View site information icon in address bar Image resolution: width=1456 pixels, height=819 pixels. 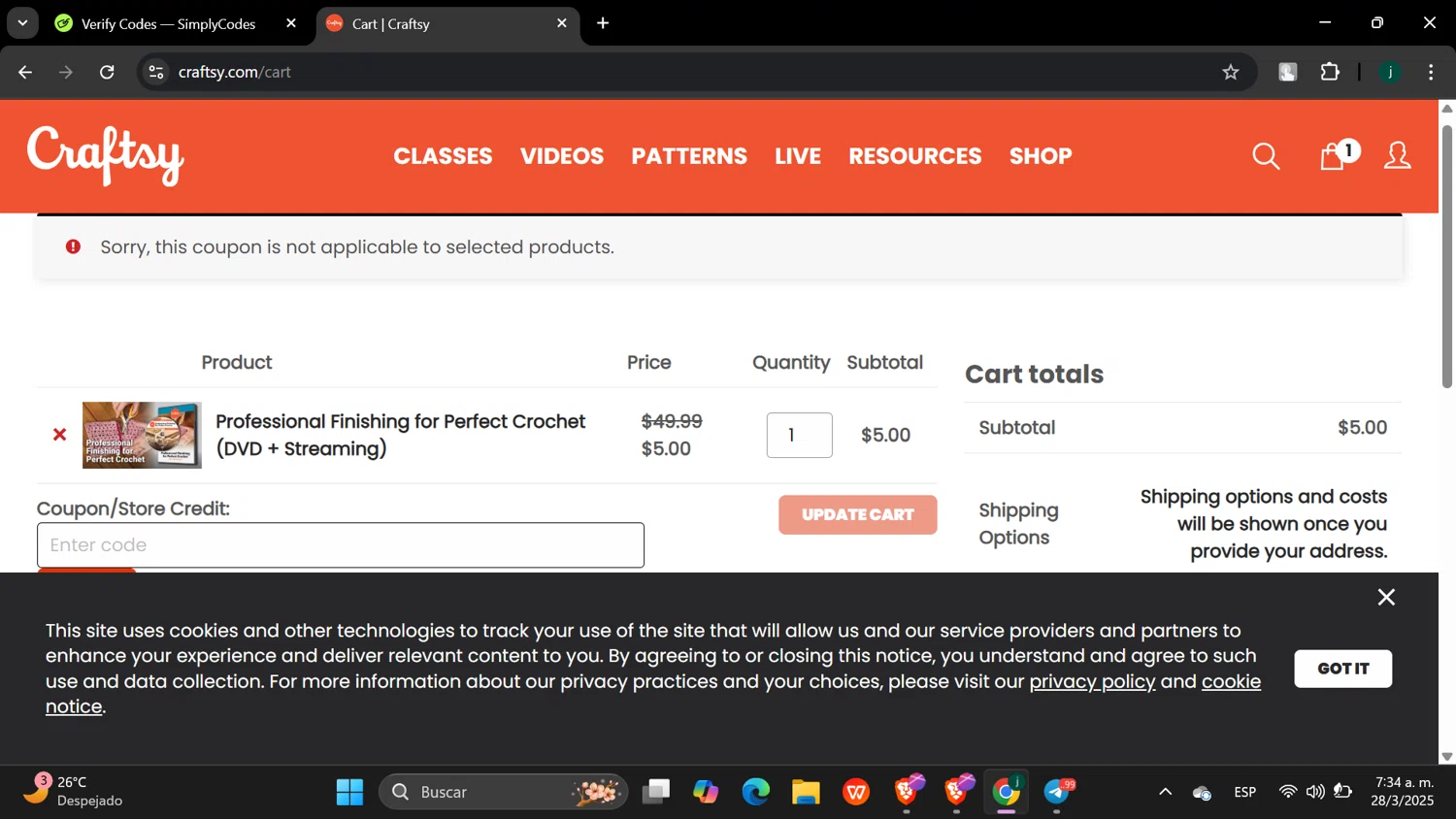pyautogui.click(x=156, y=72)
